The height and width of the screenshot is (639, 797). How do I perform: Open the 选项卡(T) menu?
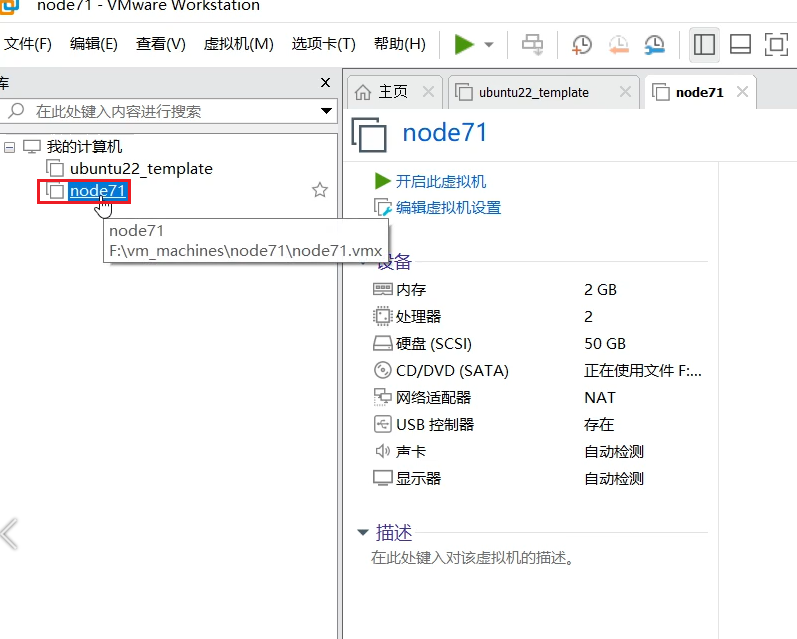point(323,44)
